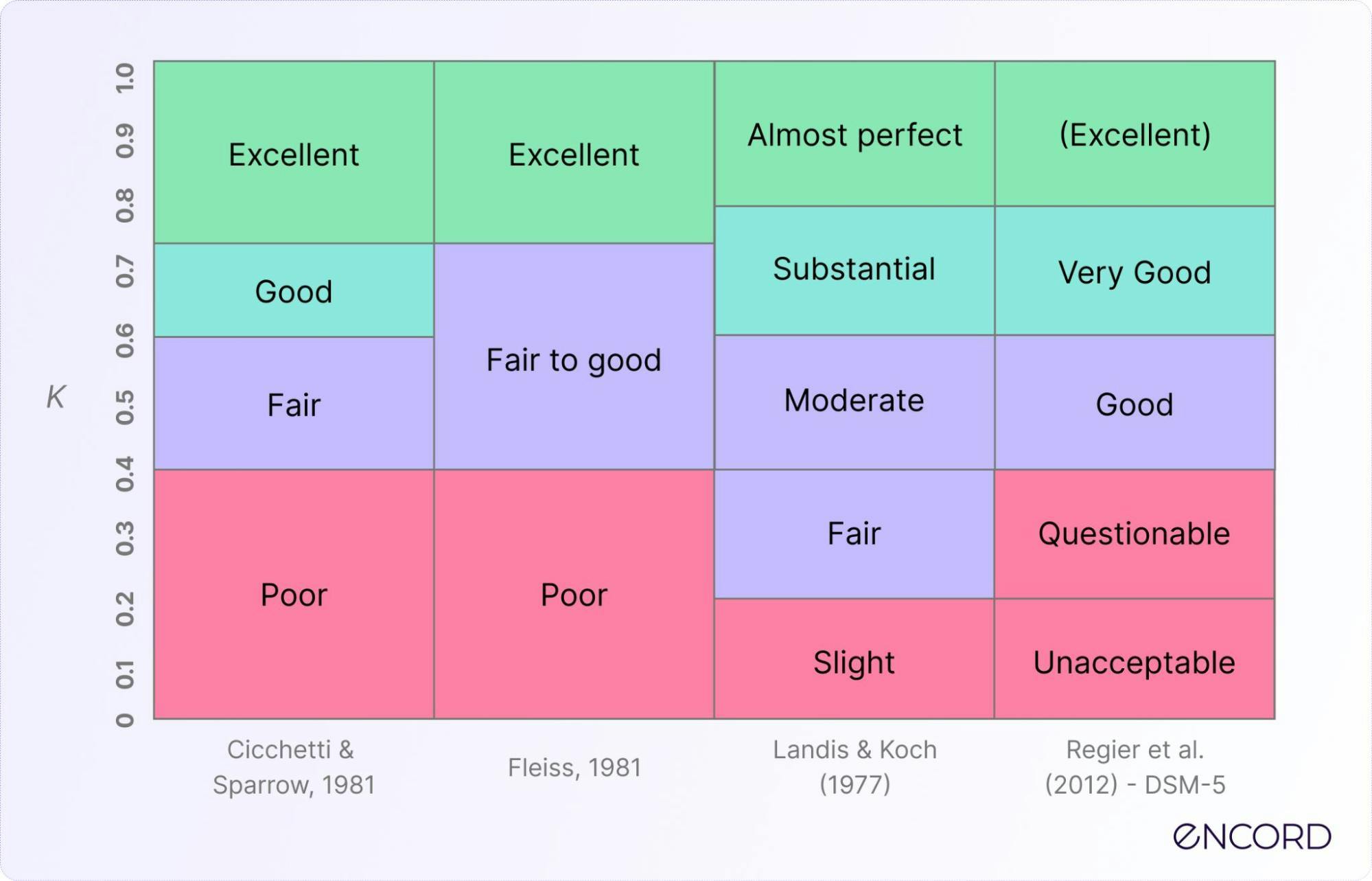Click the 'Cicchetti & Sparrow, 1981' label

point(294,767)
